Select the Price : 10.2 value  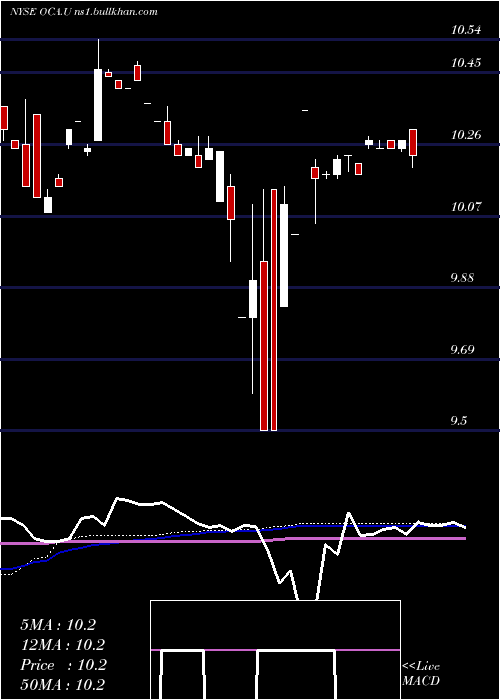point(63,665)
